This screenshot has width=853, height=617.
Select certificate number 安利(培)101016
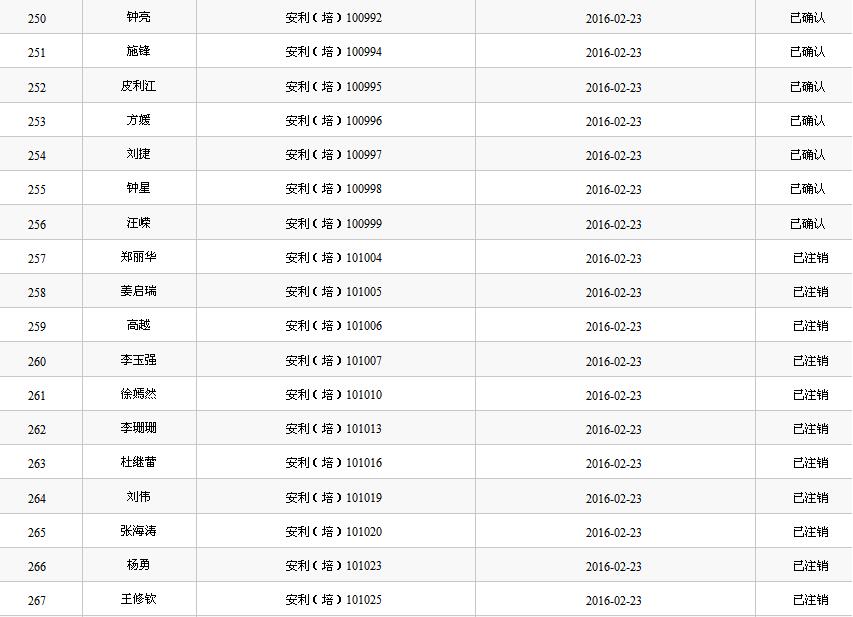(333, 463)
